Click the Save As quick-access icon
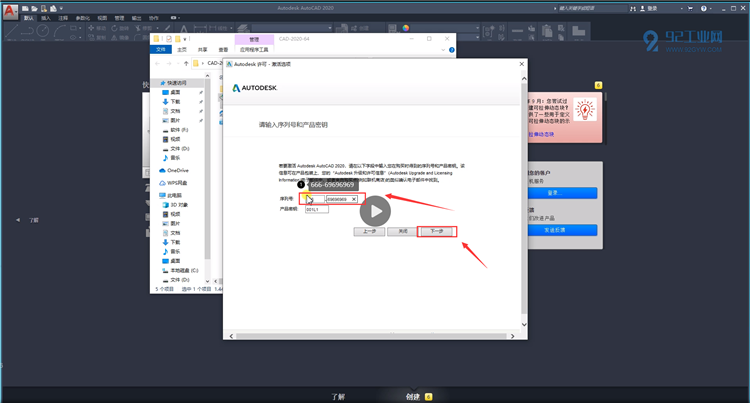750x403 pixels. coord(53,9)
